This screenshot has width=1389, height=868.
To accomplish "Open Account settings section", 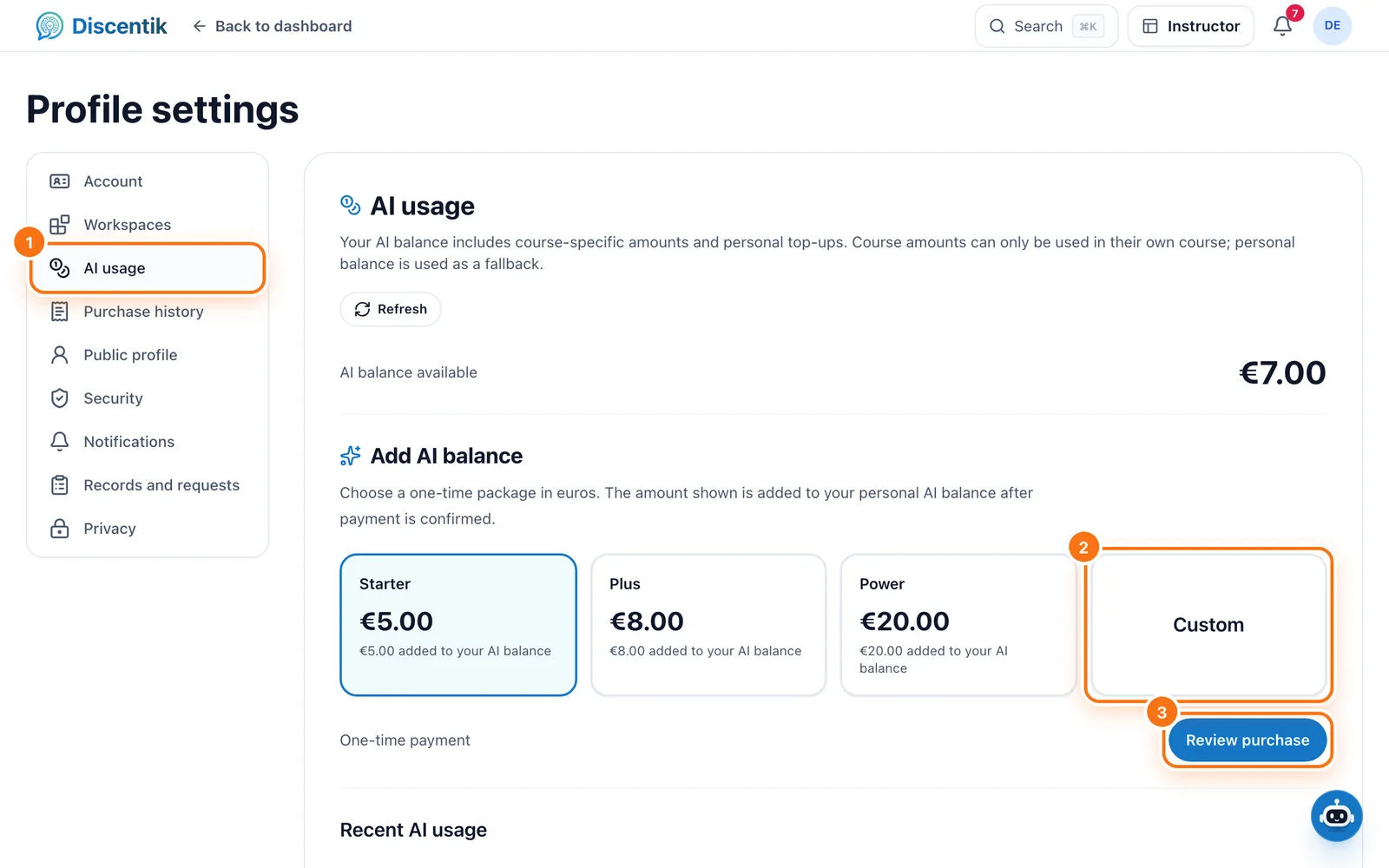I will point(148,181).
